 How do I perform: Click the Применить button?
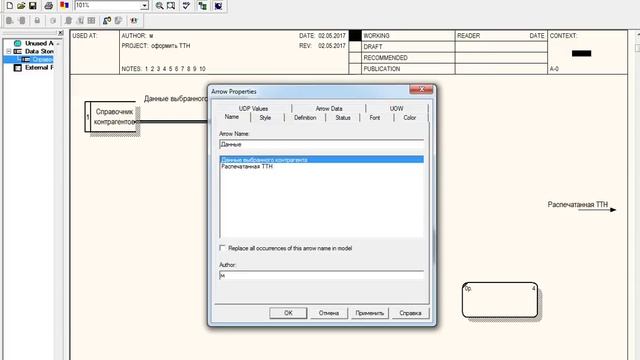[370, 313]
